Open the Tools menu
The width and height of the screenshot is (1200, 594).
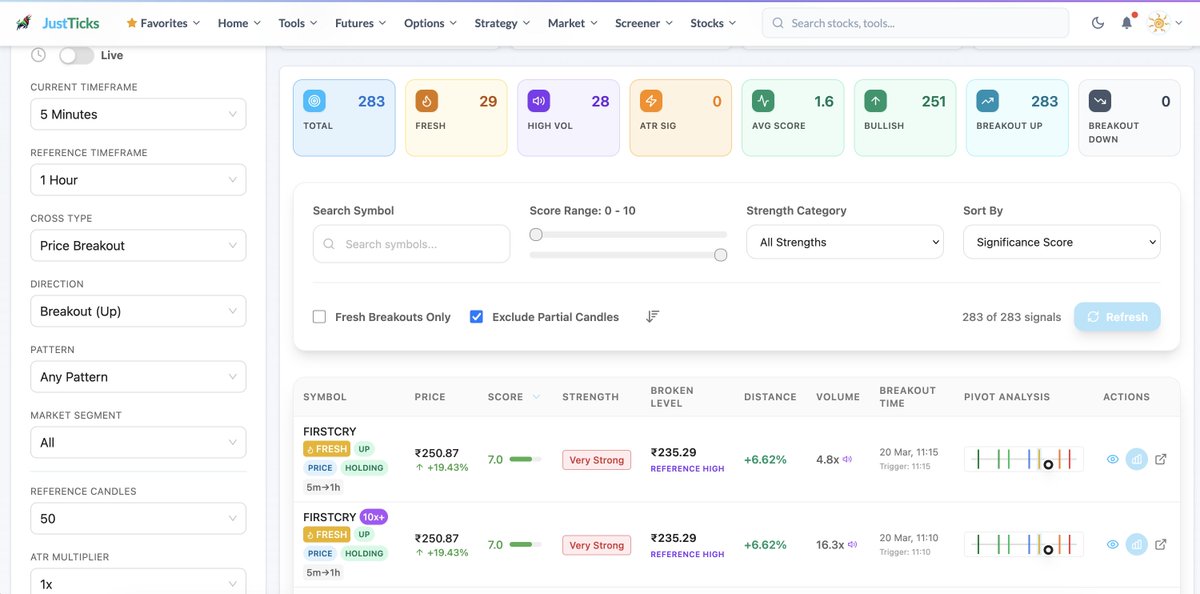click(x=298, y=23)
